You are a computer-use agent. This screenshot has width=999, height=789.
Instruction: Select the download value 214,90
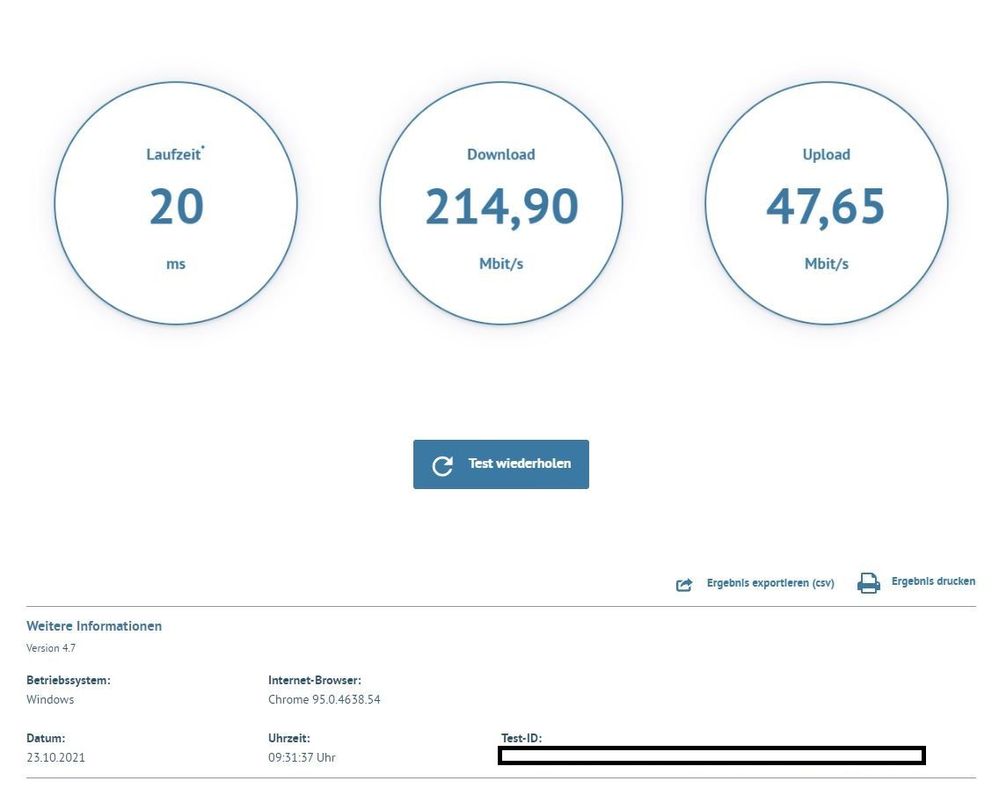[x=501, y=207]
